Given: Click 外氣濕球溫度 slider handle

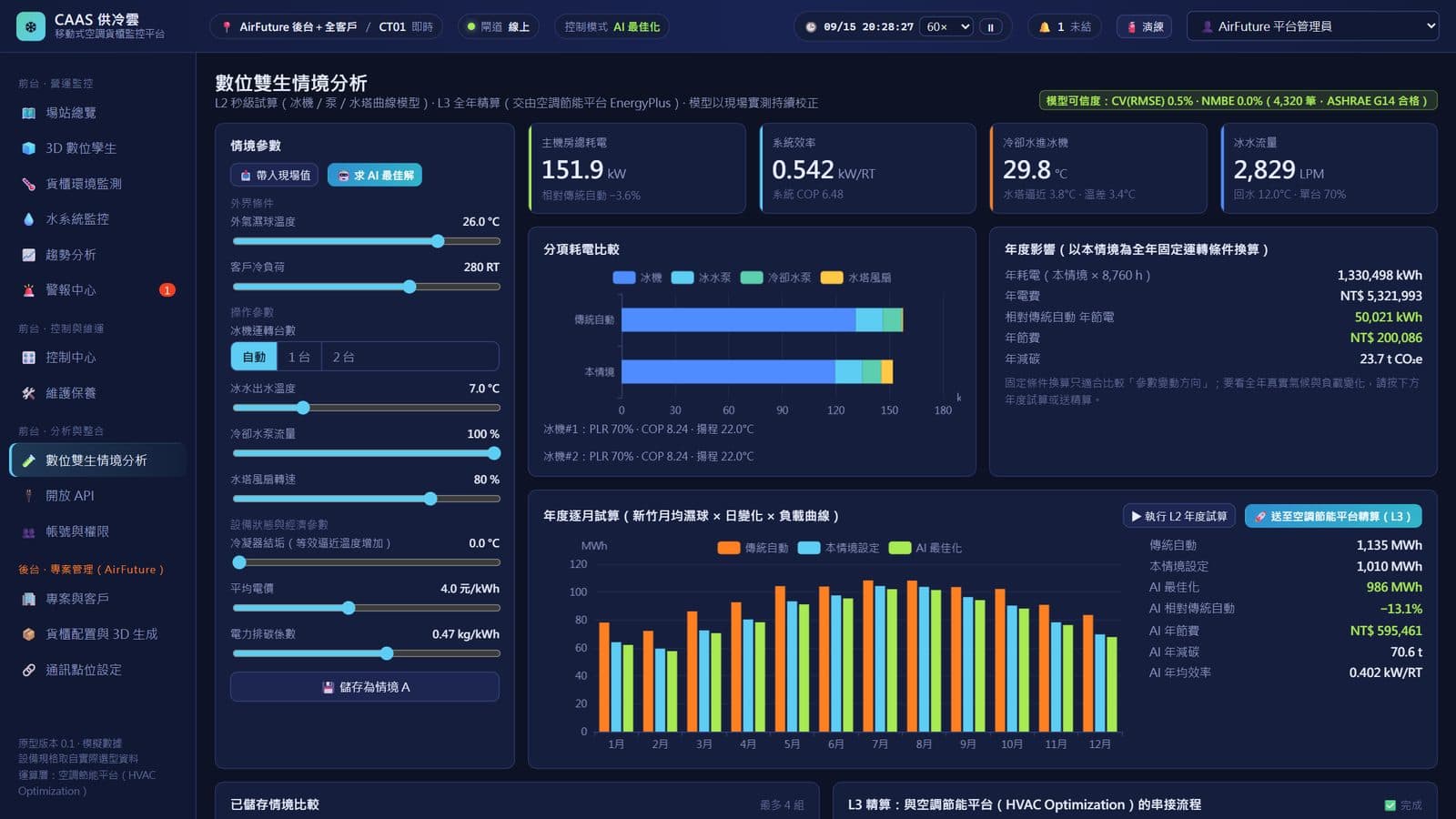Looking at the screenshot, I should click(x=438, y=241).
